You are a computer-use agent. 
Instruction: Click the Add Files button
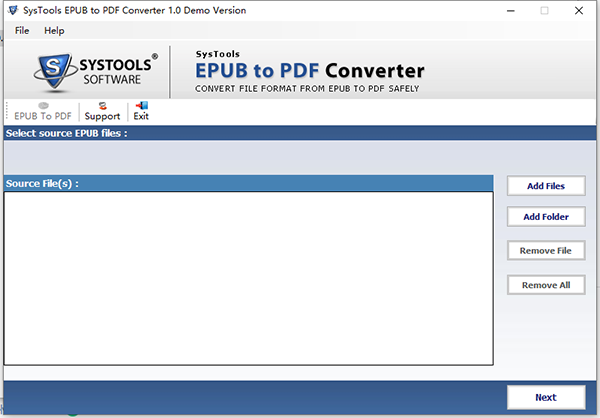pos(546,186)
